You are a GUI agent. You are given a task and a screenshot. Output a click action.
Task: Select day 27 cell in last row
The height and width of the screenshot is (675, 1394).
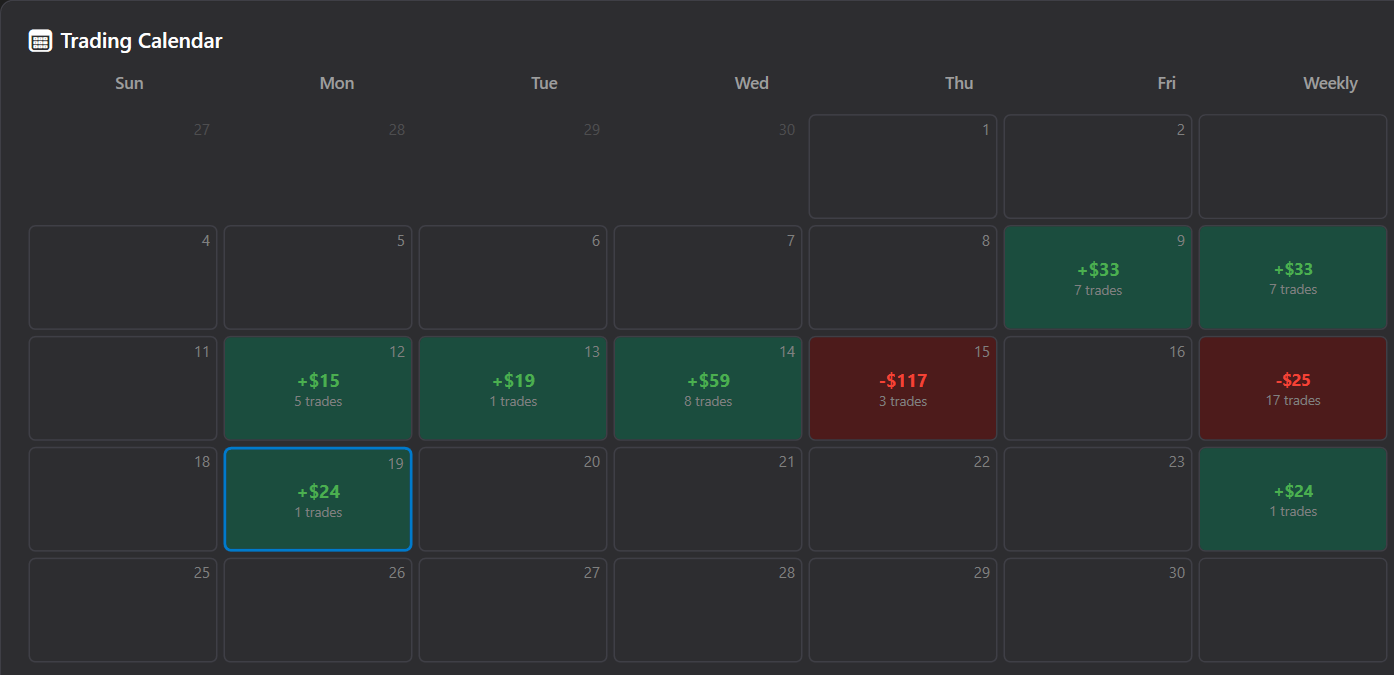click(x=513, y=610)
